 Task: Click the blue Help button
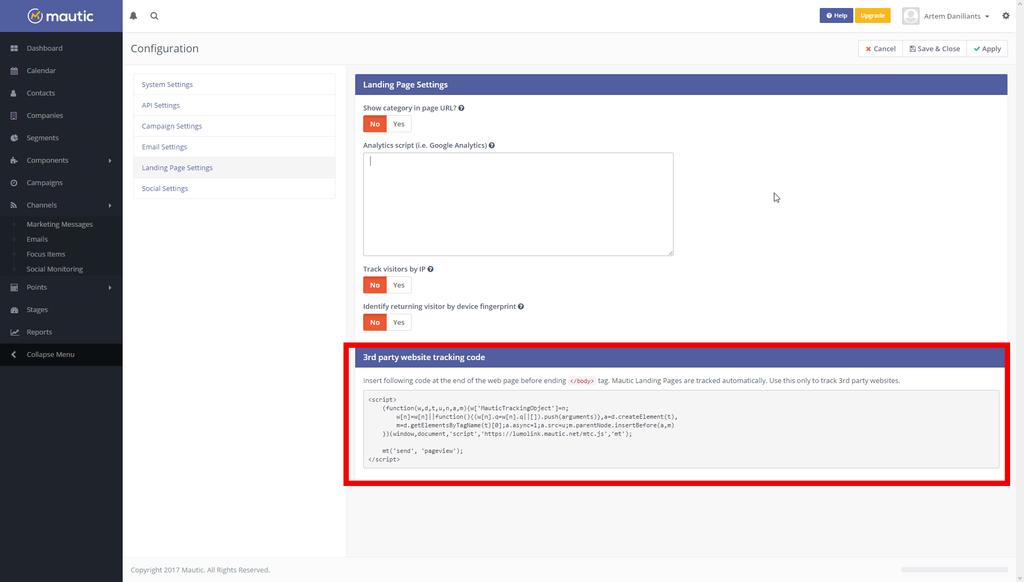click(x=837, y=16)
